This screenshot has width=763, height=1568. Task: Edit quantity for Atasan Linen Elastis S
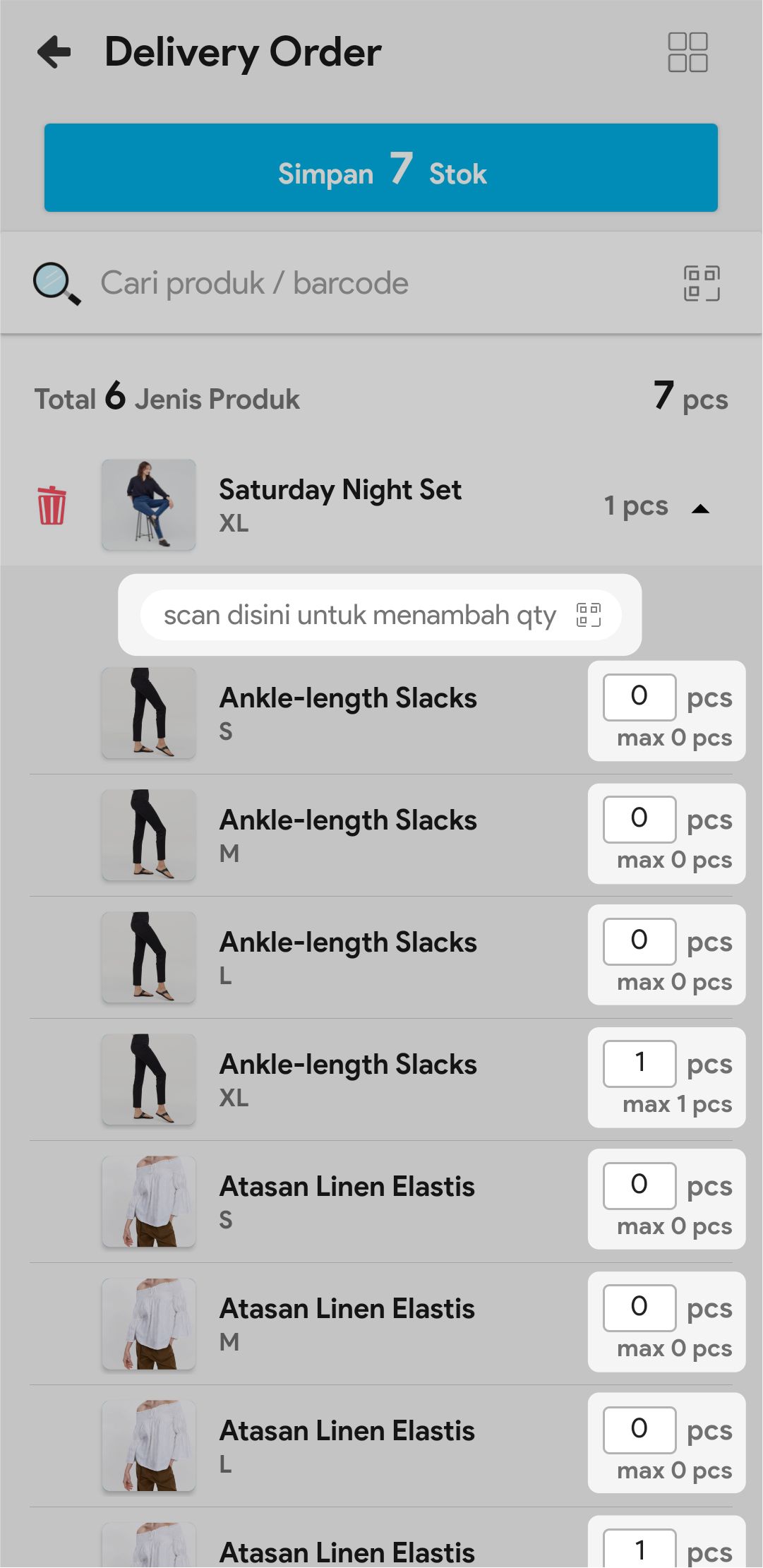(x=639, y=1185)
